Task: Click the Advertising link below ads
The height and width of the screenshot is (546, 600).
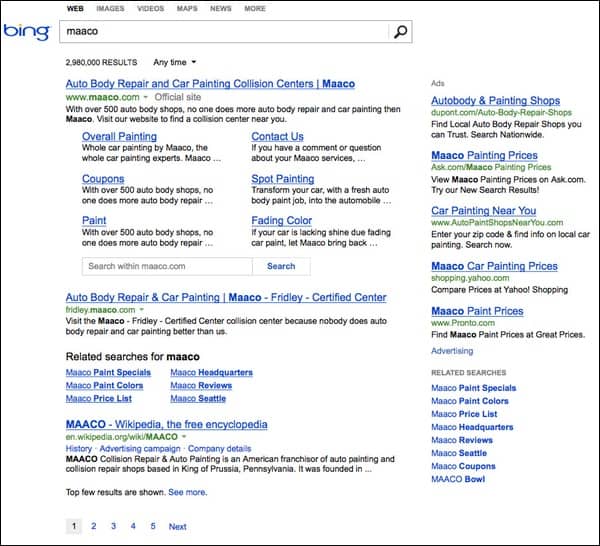Action: point(452,351)
